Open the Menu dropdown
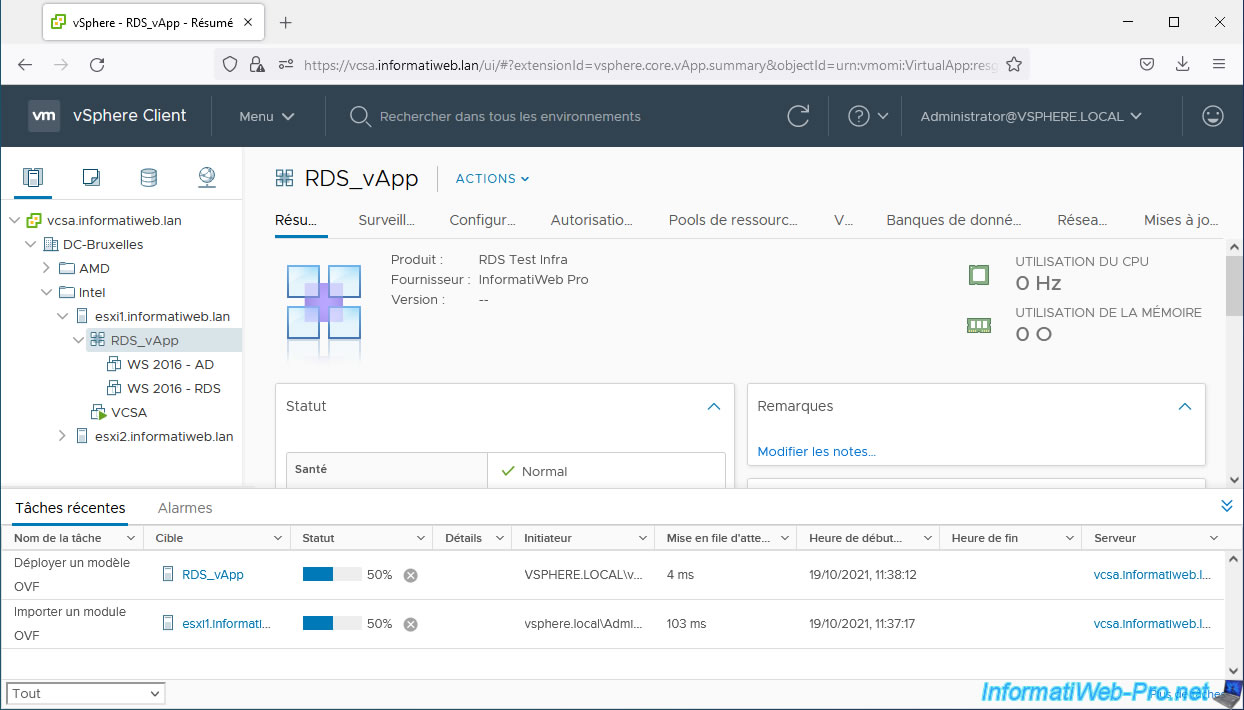 point(266,116)
